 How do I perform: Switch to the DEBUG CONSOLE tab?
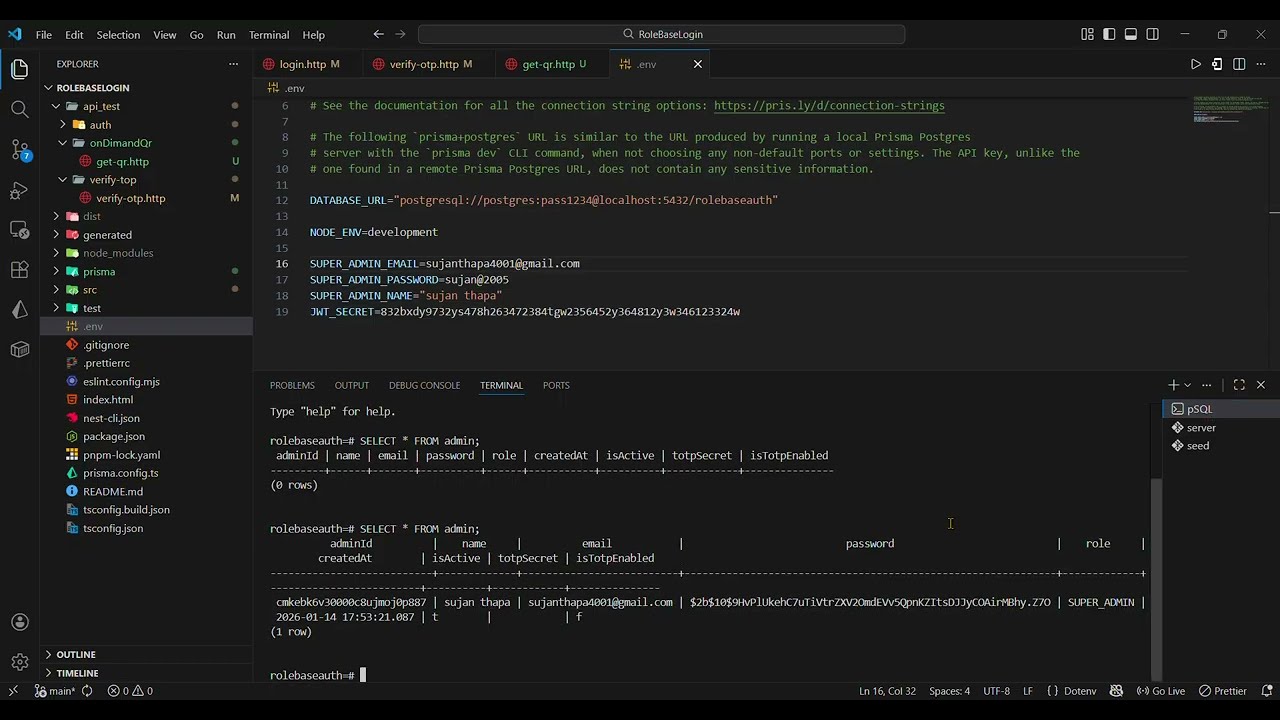(424, 385)
